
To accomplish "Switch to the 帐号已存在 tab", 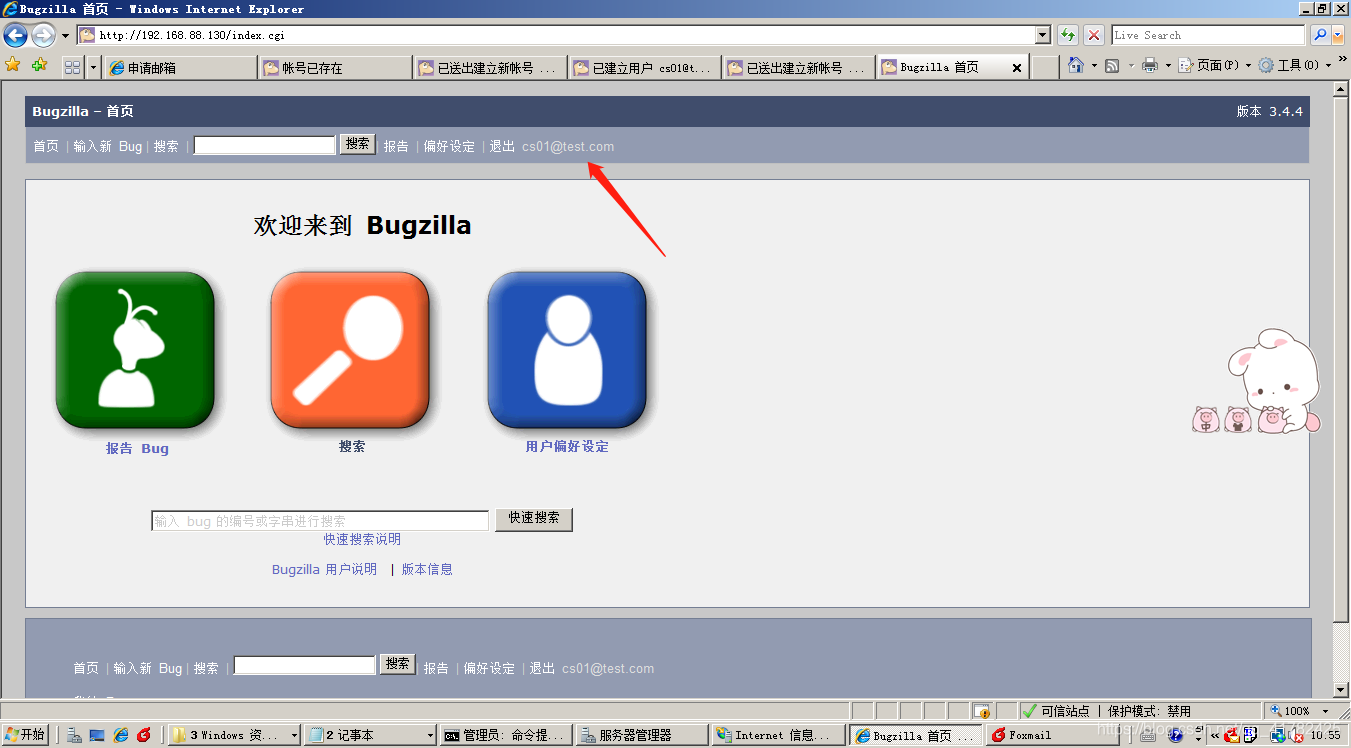I will coord(335,68).
